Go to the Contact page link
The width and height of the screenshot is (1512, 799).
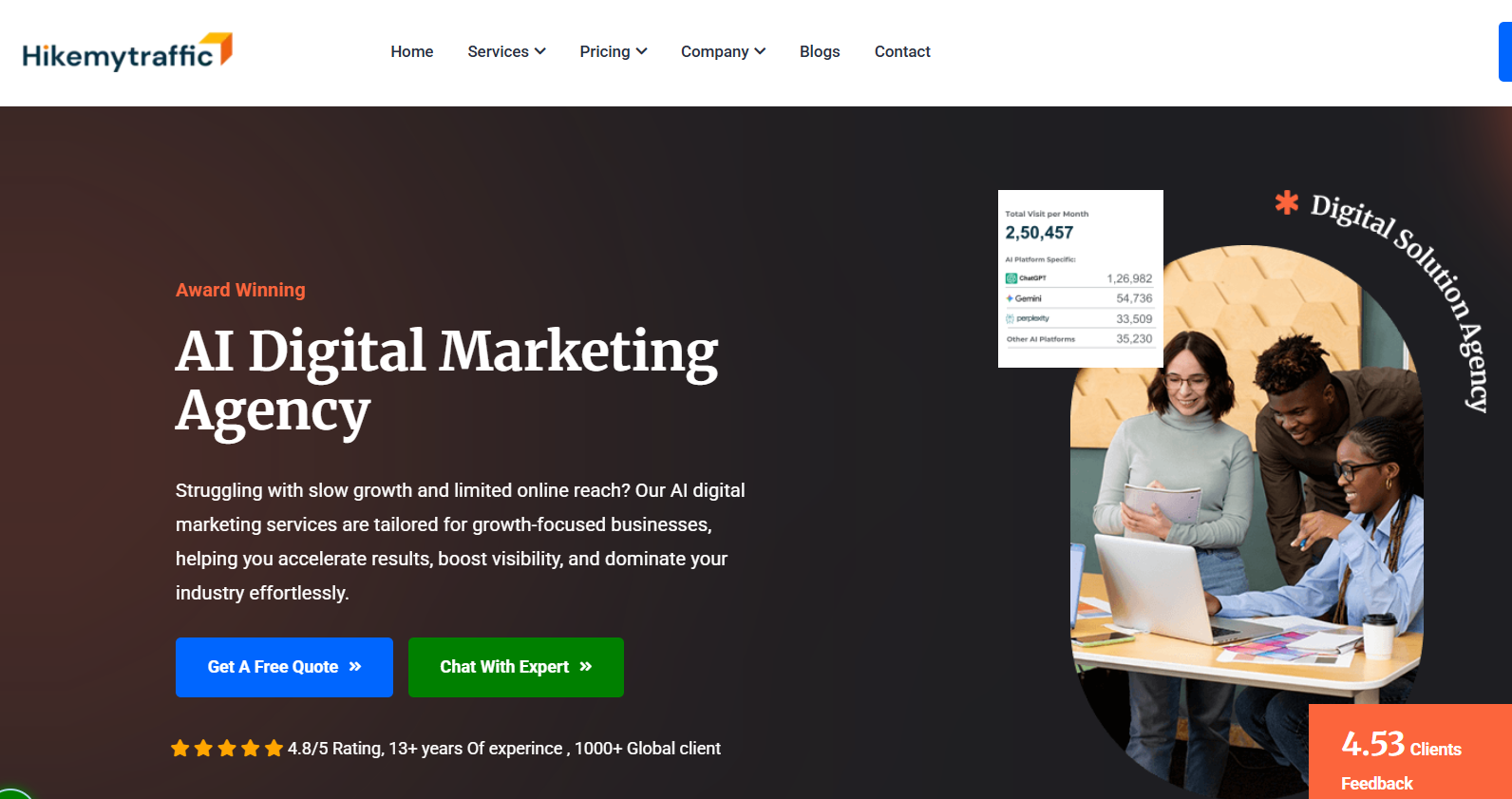[x=902, y=51]
